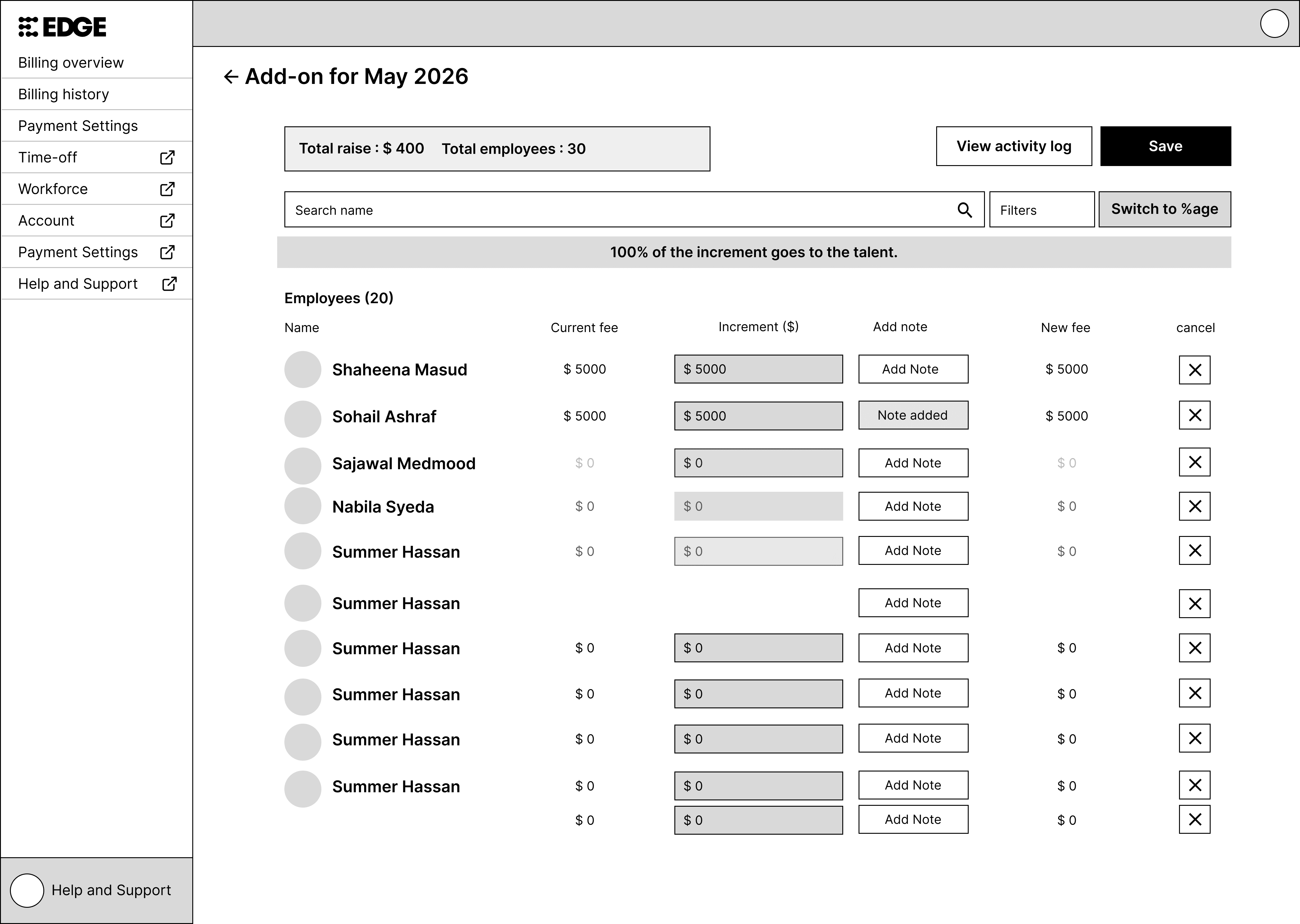The width and height of the screenshot is (1300, 924).
Task: Add Note for Nabila Syeda
Action: coord(912,507)
